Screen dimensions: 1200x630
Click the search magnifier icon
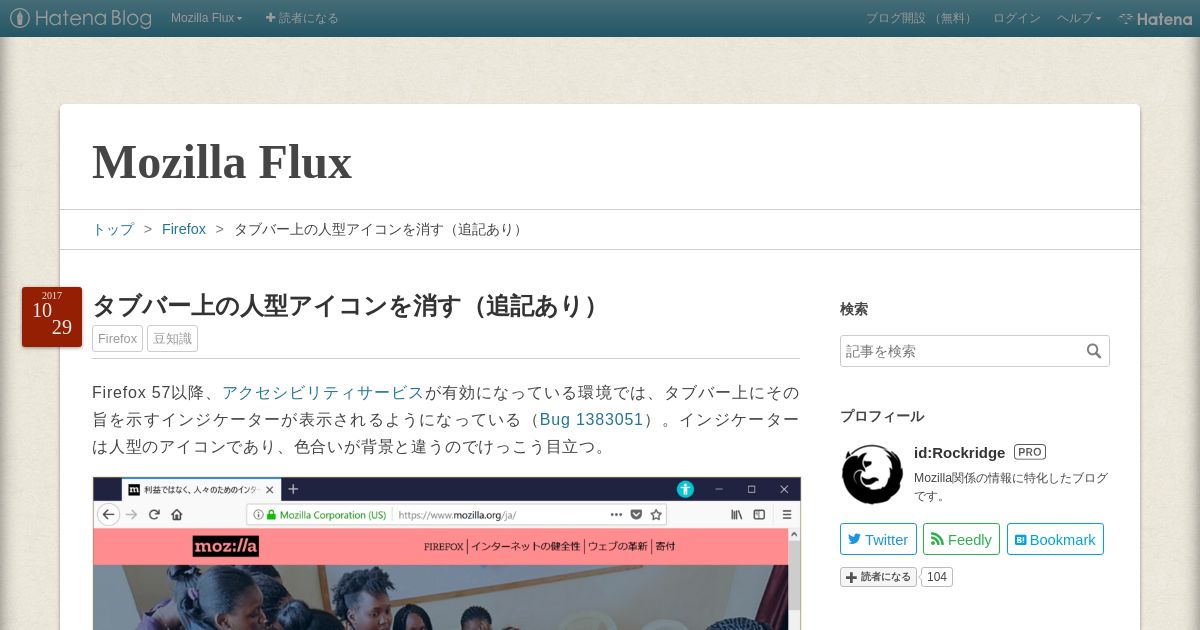click(1094, 351)
